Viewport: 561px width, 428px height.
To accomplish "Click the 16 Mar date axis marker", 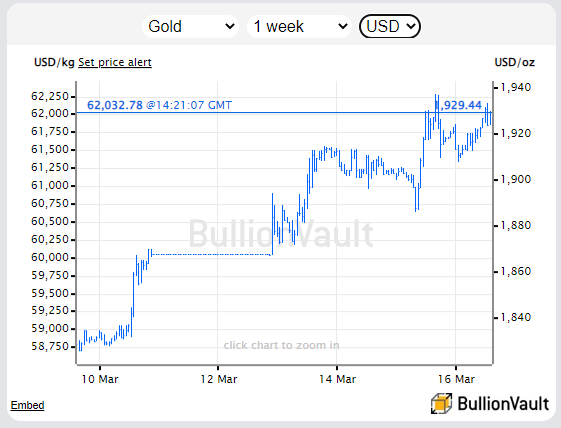I will click(x=456, y=379).
